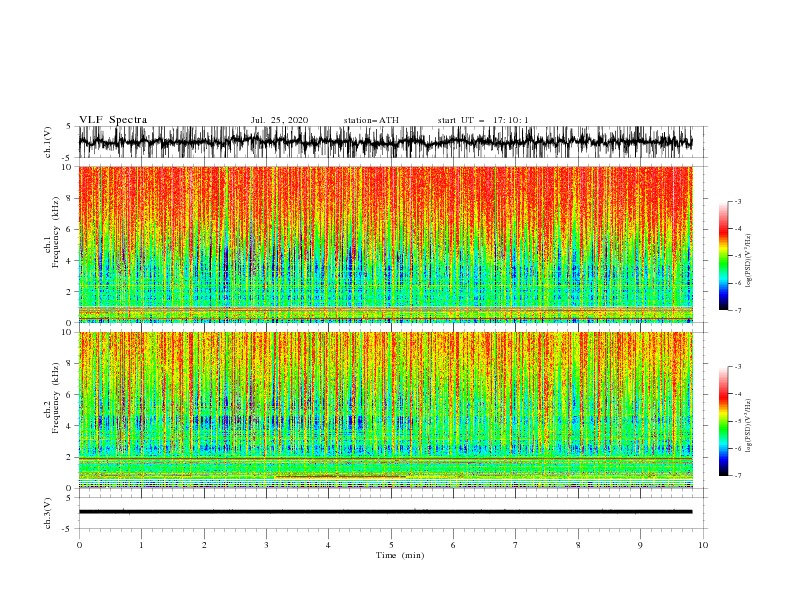Viewport: 792px width, 612px height.
Task: Click the "VLF Spectra" title text
Action: click(113, 120)
